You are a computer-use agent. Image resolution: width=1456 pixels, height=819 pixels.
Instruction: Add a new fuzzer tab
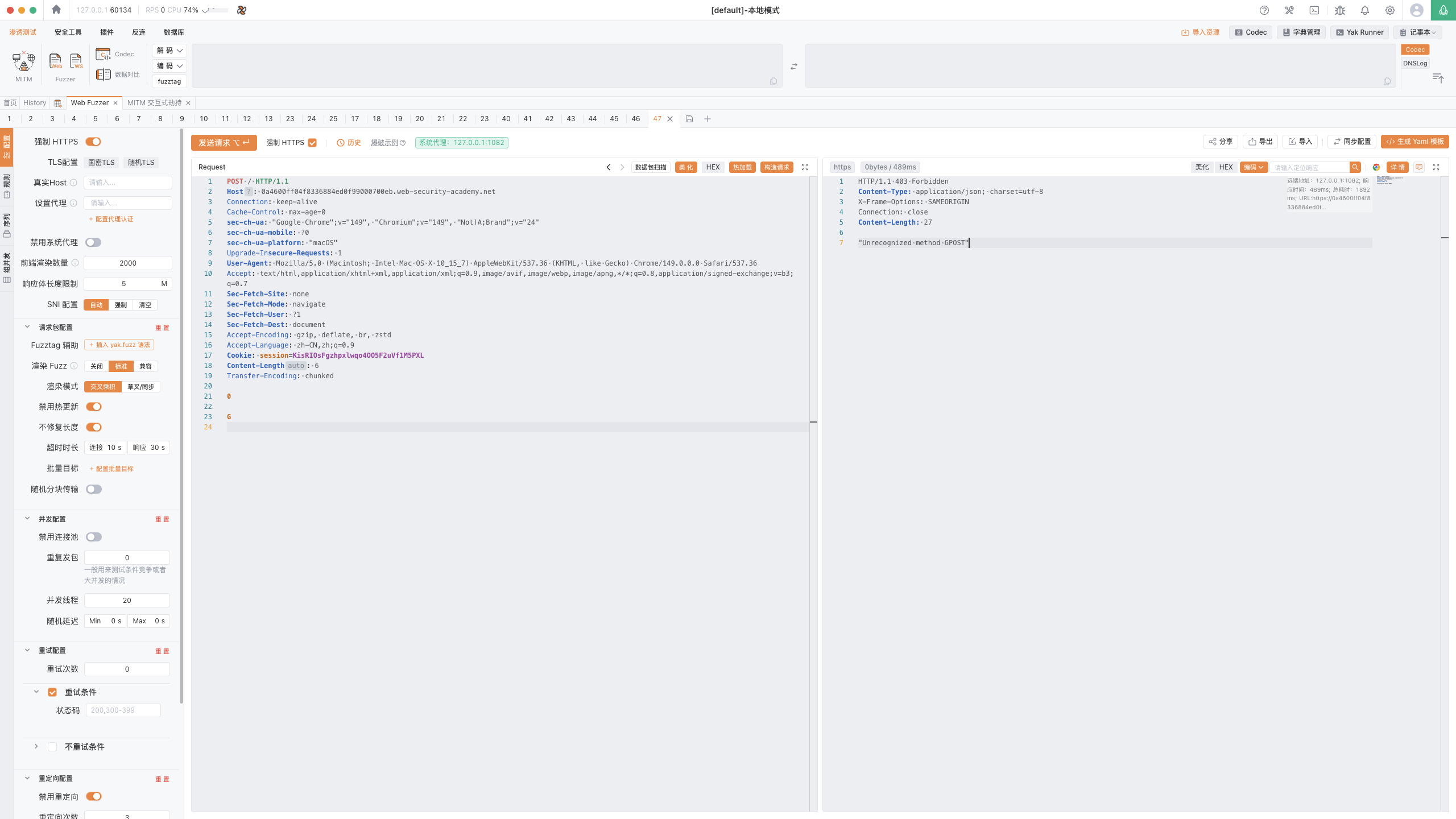coord(708,119)
